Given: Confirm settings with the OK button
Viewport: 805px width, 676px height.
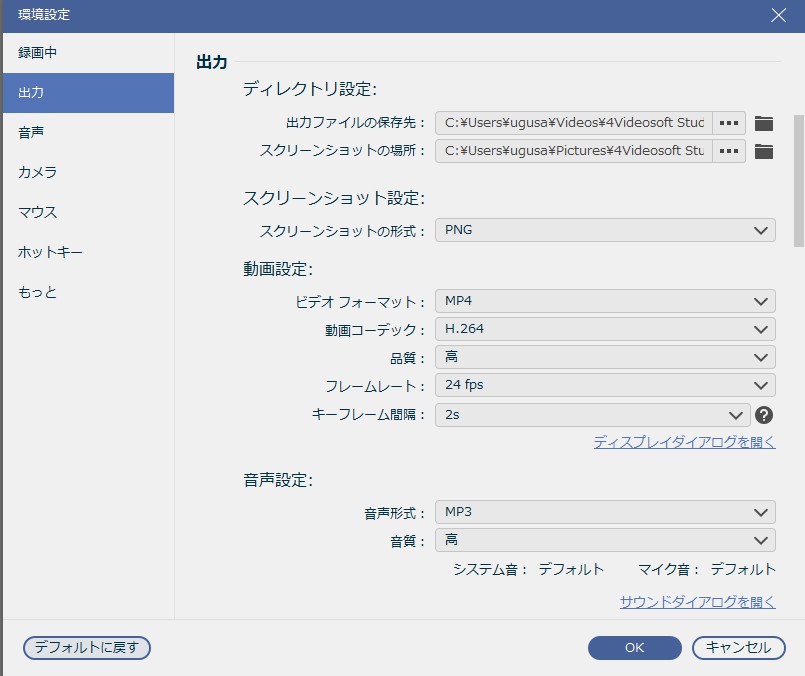Looking at the screenshot, I should coord(634,648).
